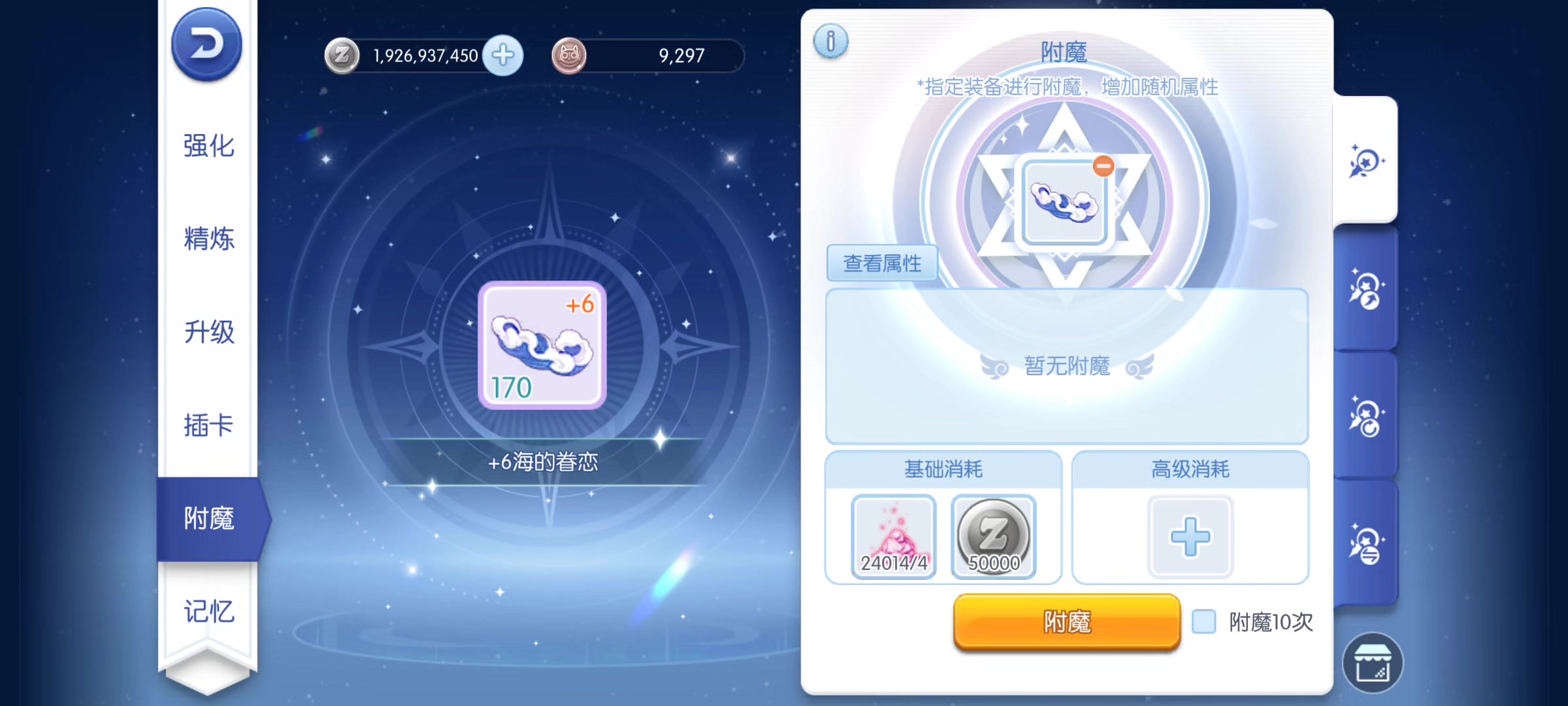
Task: Click the orange 附魔 button
Action: click(1067, 622)
